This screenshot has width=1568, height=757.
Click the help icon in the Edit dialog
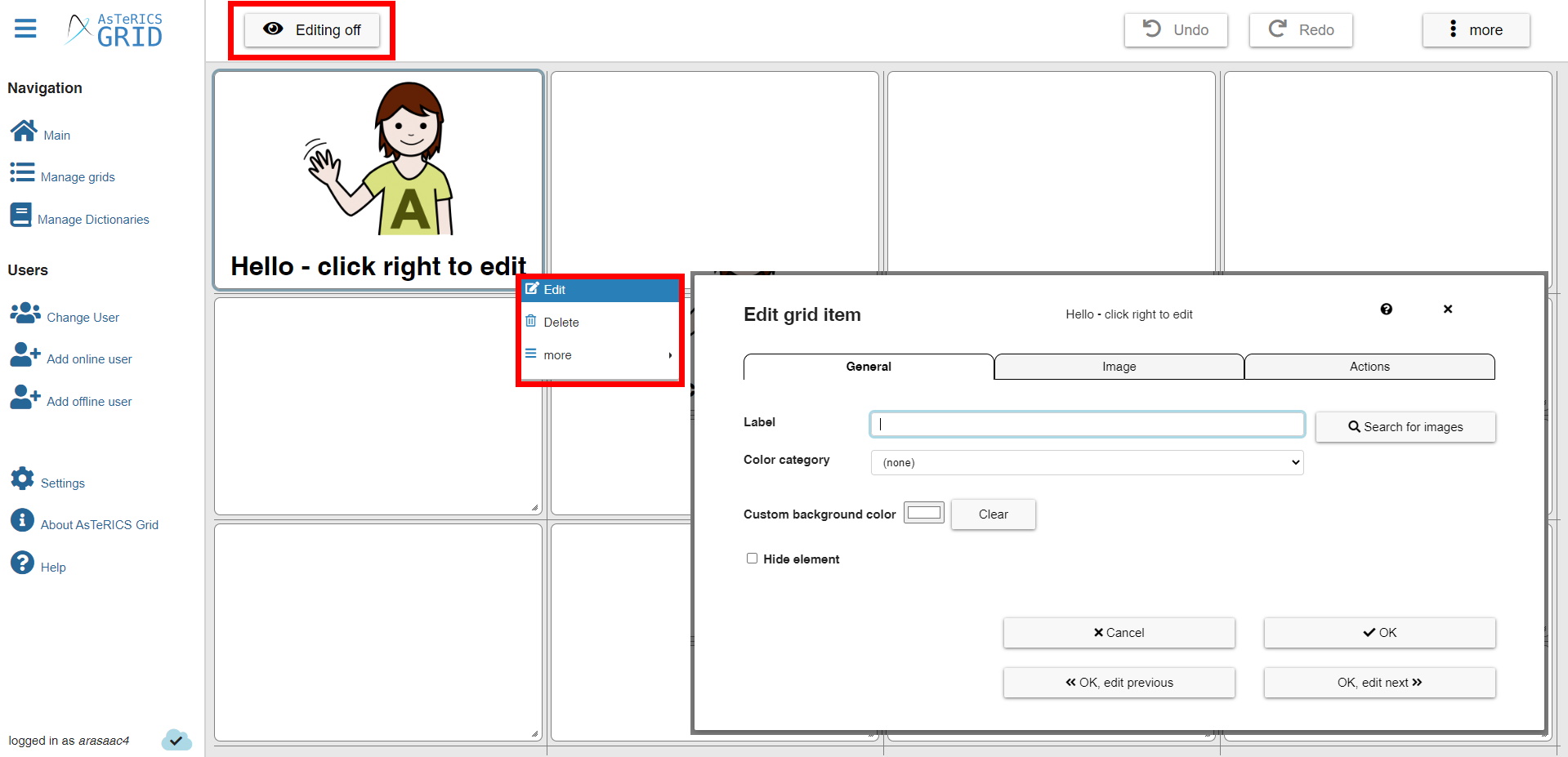point(1386,309)
